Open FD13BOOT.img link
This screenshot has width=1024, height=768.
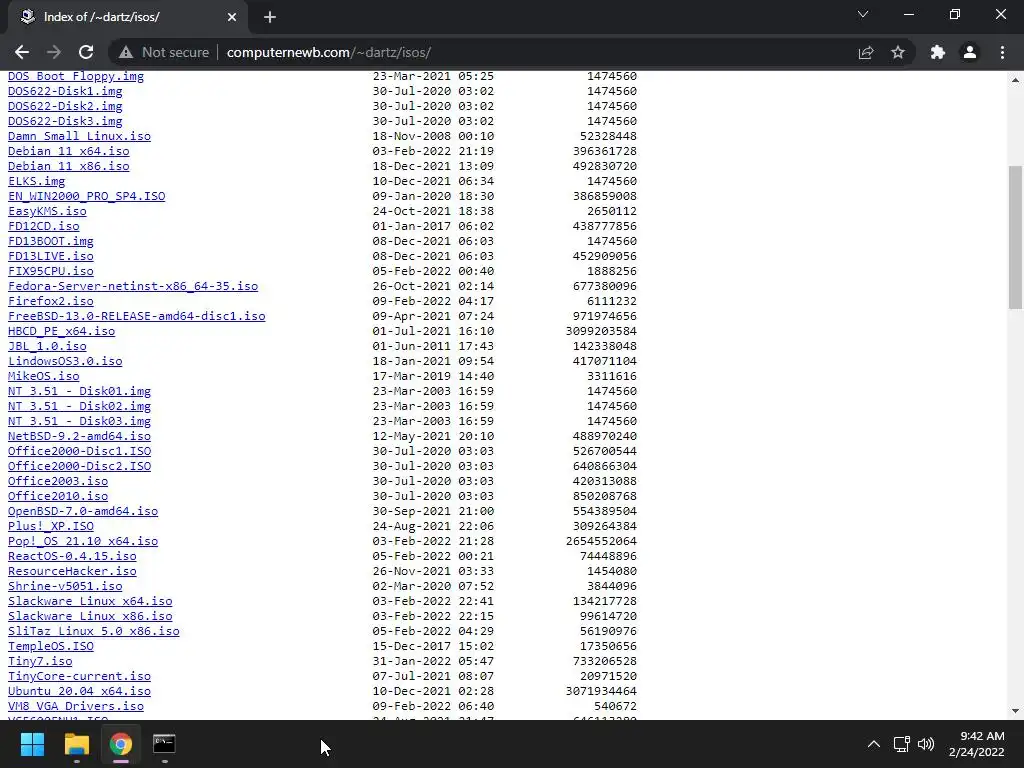tap(51, 242)
